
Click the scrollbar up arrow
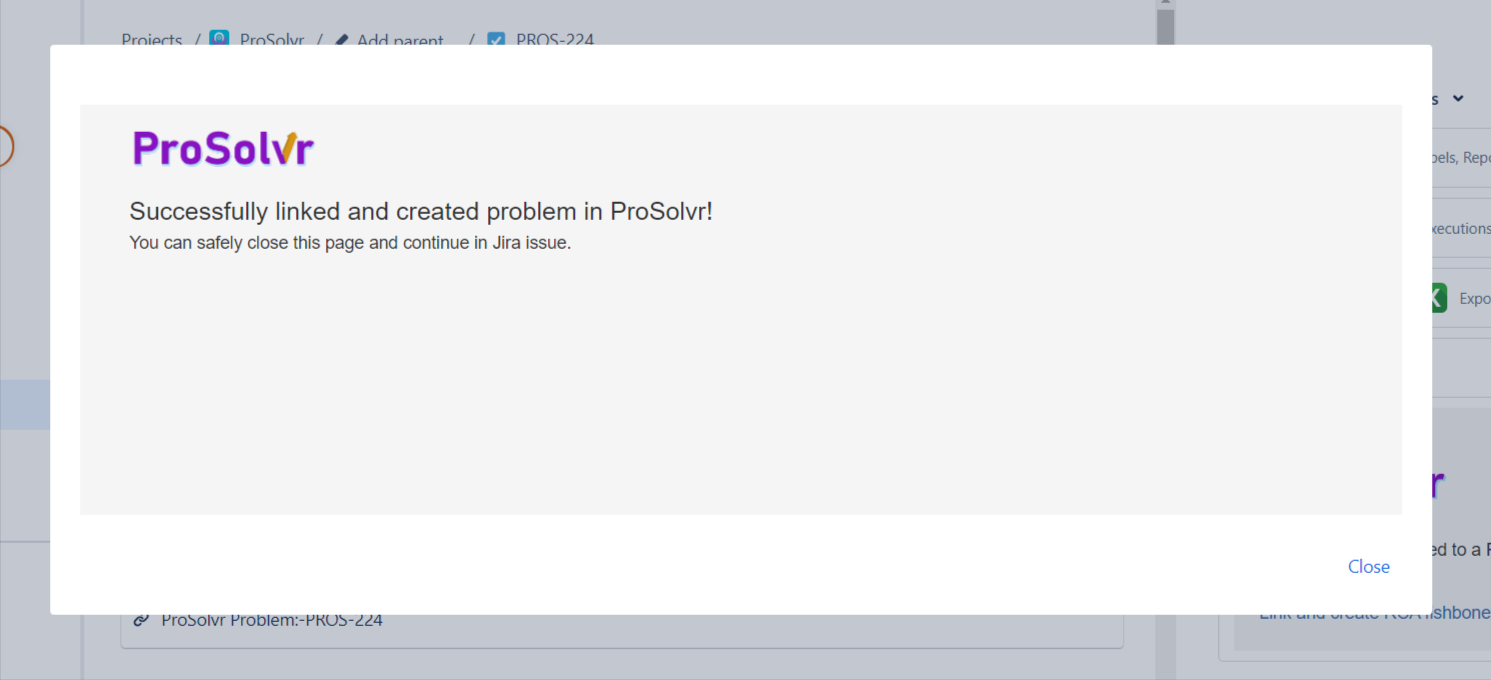point(1165,4)
